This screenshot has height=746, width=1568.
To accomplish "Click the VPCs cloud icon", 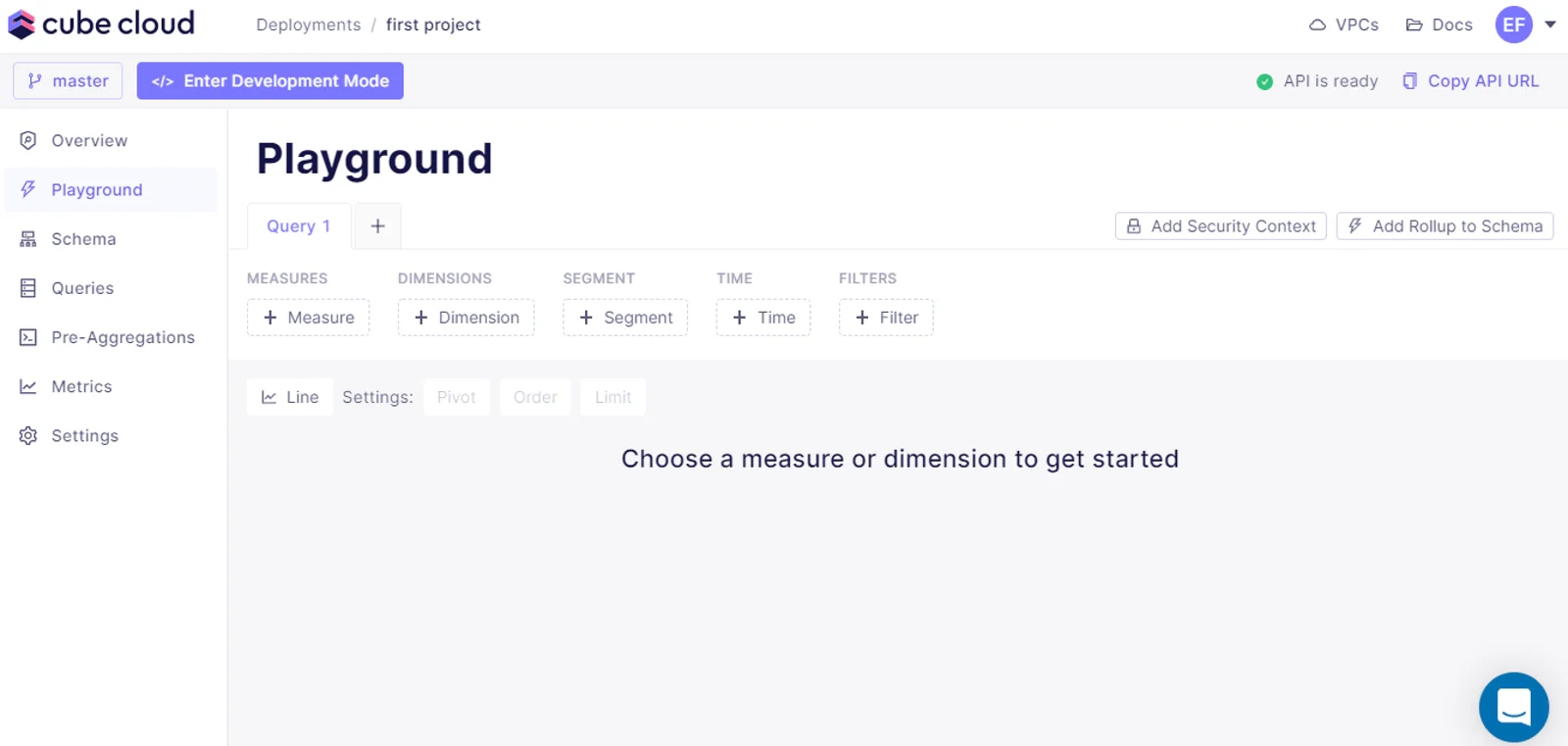I will (x=1318, y=25).
